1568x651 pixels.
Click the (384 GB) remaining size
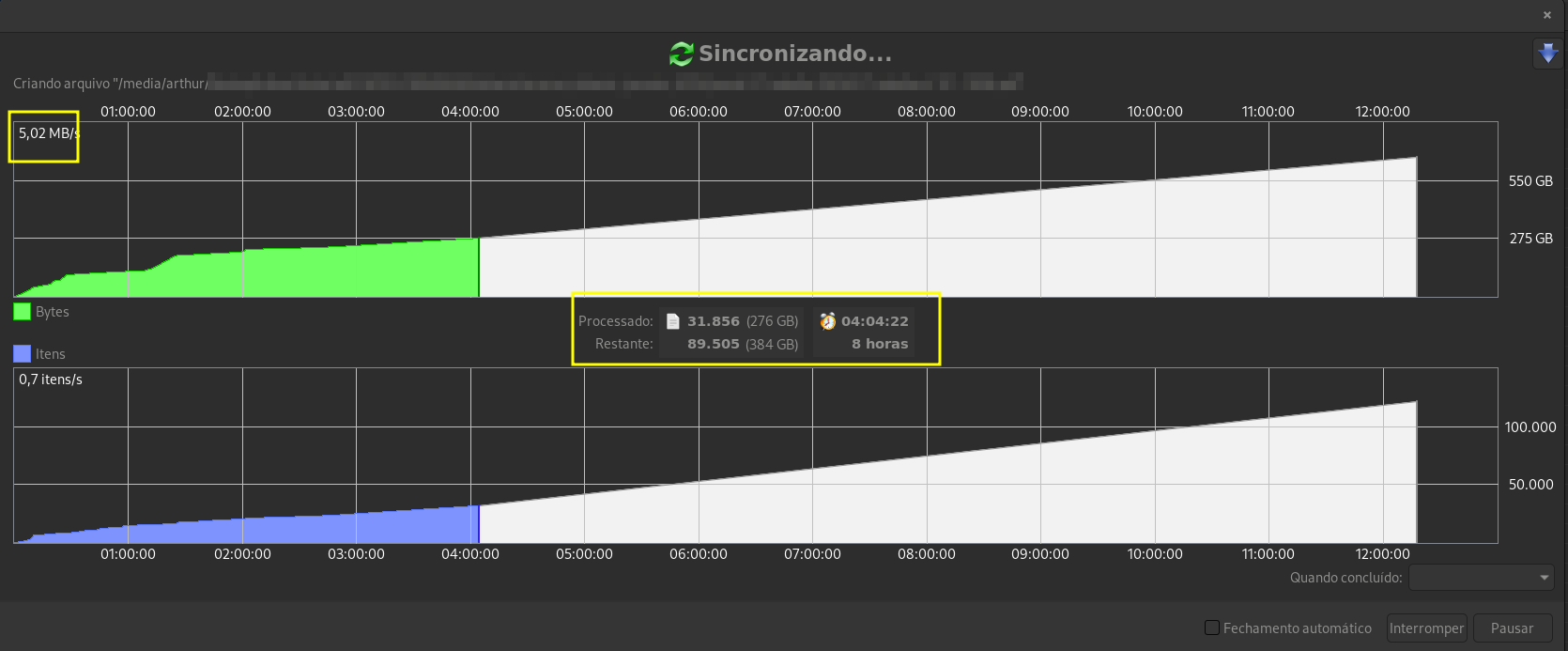coord(772,344)
